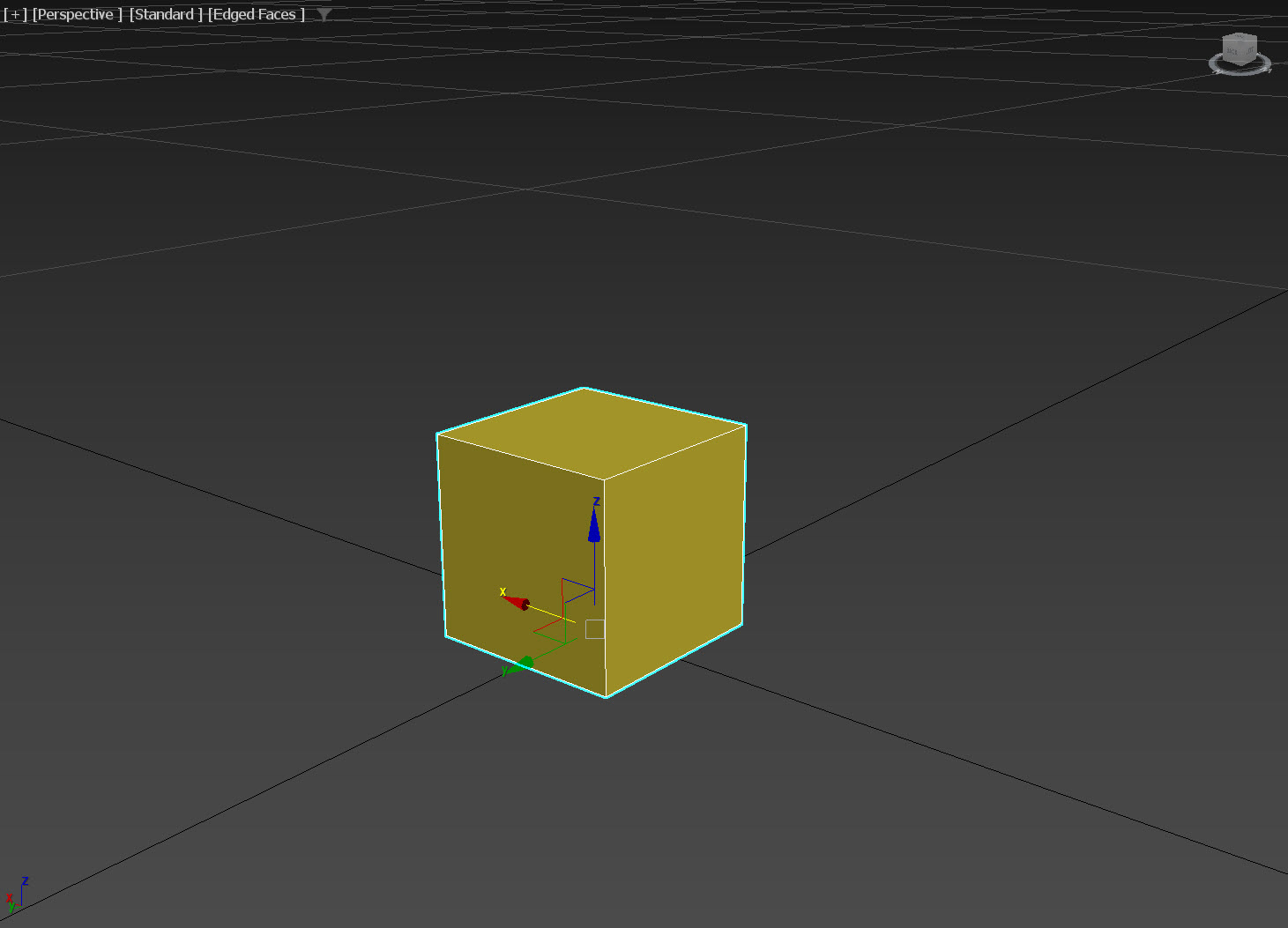Screen dimensions: 1288x928
Task: Click the small square plane handle on gizmo
Action: pos(595,629)
